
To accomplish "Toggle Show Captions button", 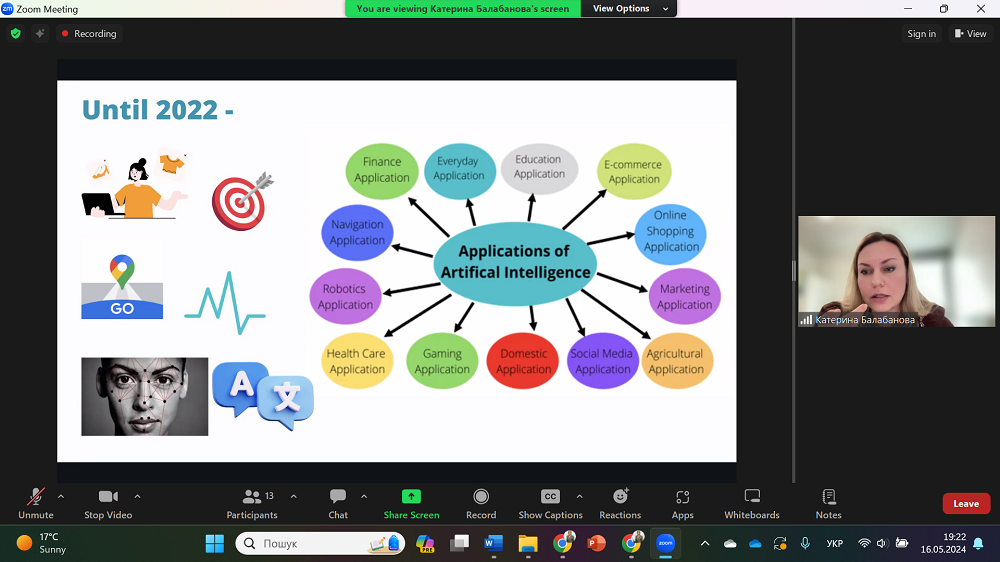I will click(x=550, y=503).
